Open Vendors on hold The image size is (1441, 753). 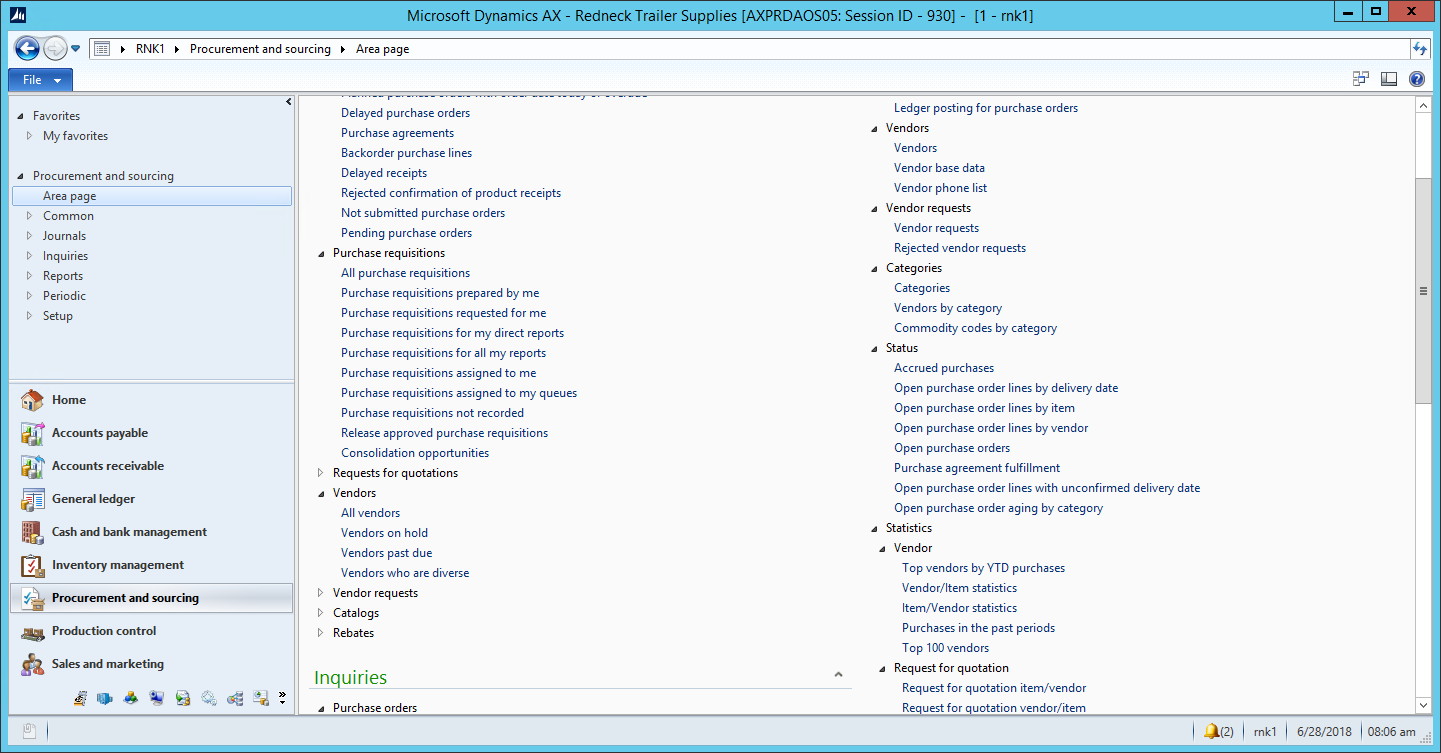[384, 533]
